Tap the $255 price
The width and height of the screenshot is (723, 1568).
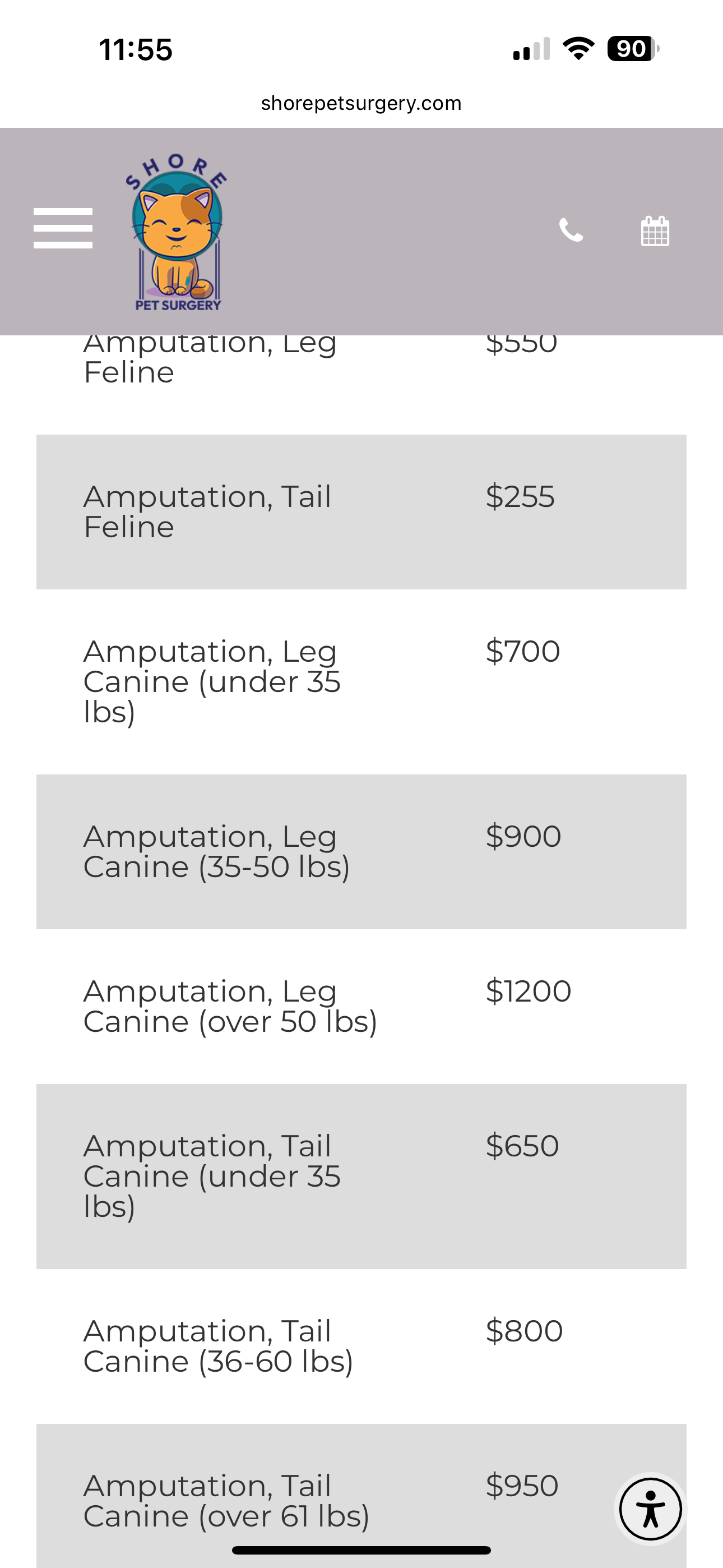(520, 497)
